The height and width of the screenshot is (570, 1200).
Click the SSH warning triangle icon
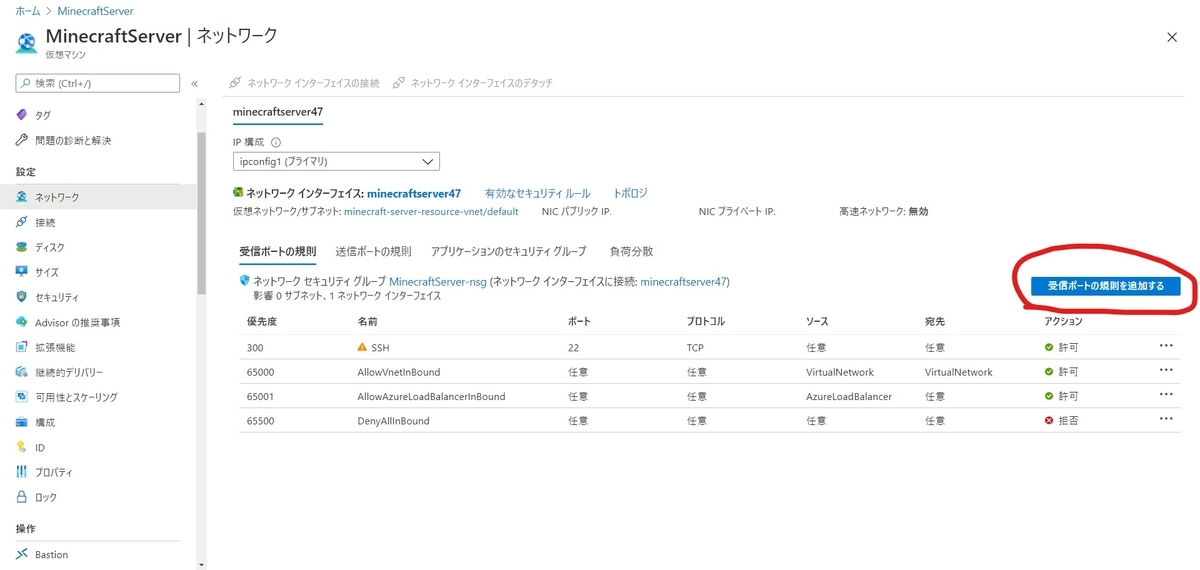pos(362,347)
